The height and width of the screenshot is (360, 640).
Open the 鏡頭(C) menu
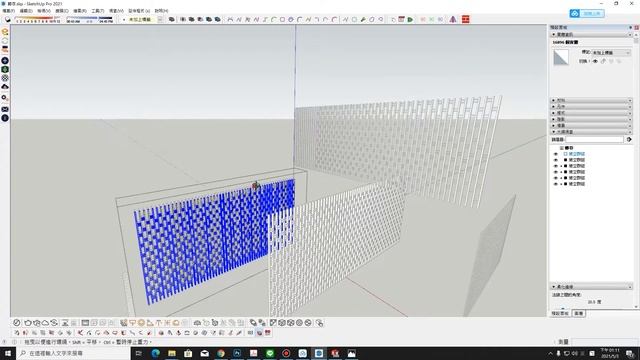62,11
